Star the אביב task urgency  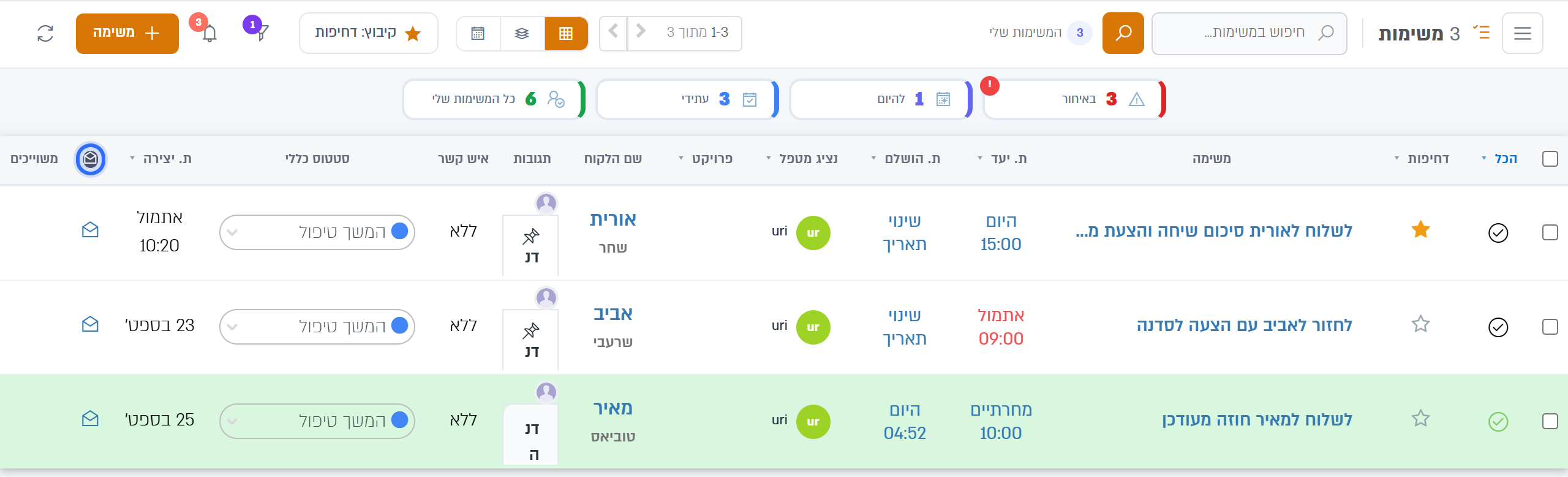[1421, 324]
